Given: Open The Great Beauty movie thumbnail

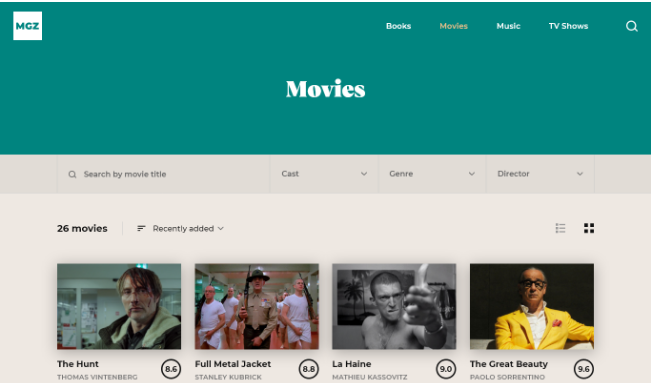Looking at the screenshot, I should [532, 306].
